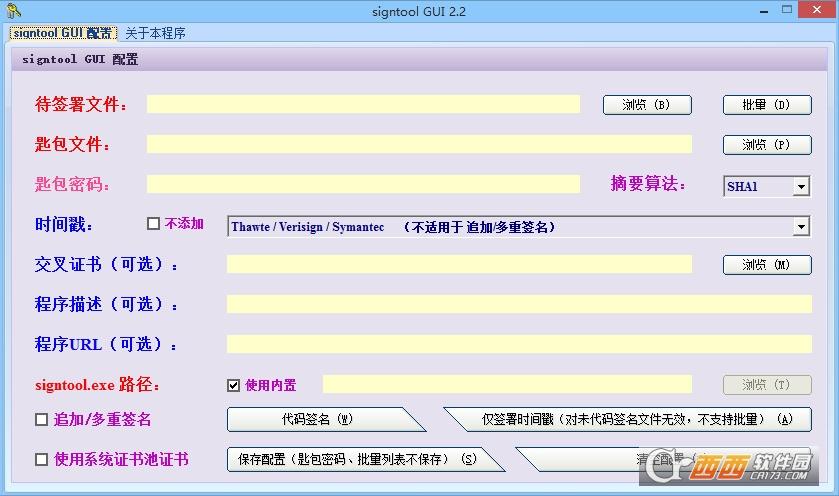The height and width of the screenshot is (496, 839).
Task: Click the signtool key icon in title bar
Action: pyautogui.click(x=13, y=11)
